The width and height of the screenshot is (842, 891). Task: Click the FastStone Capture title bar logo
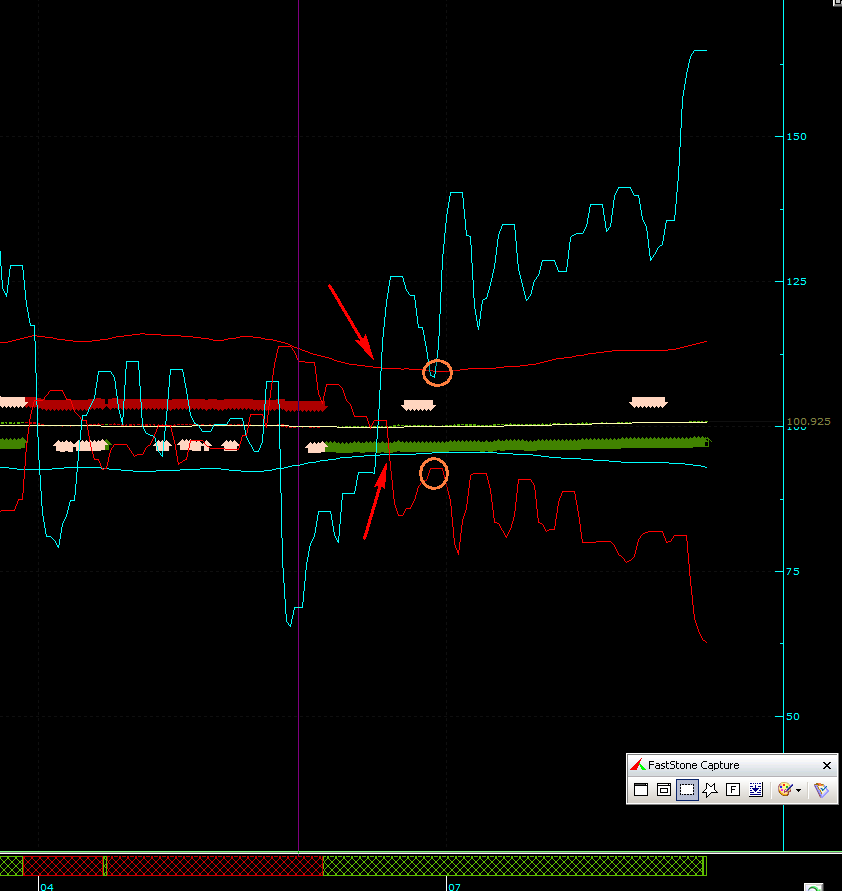[637, 765]
